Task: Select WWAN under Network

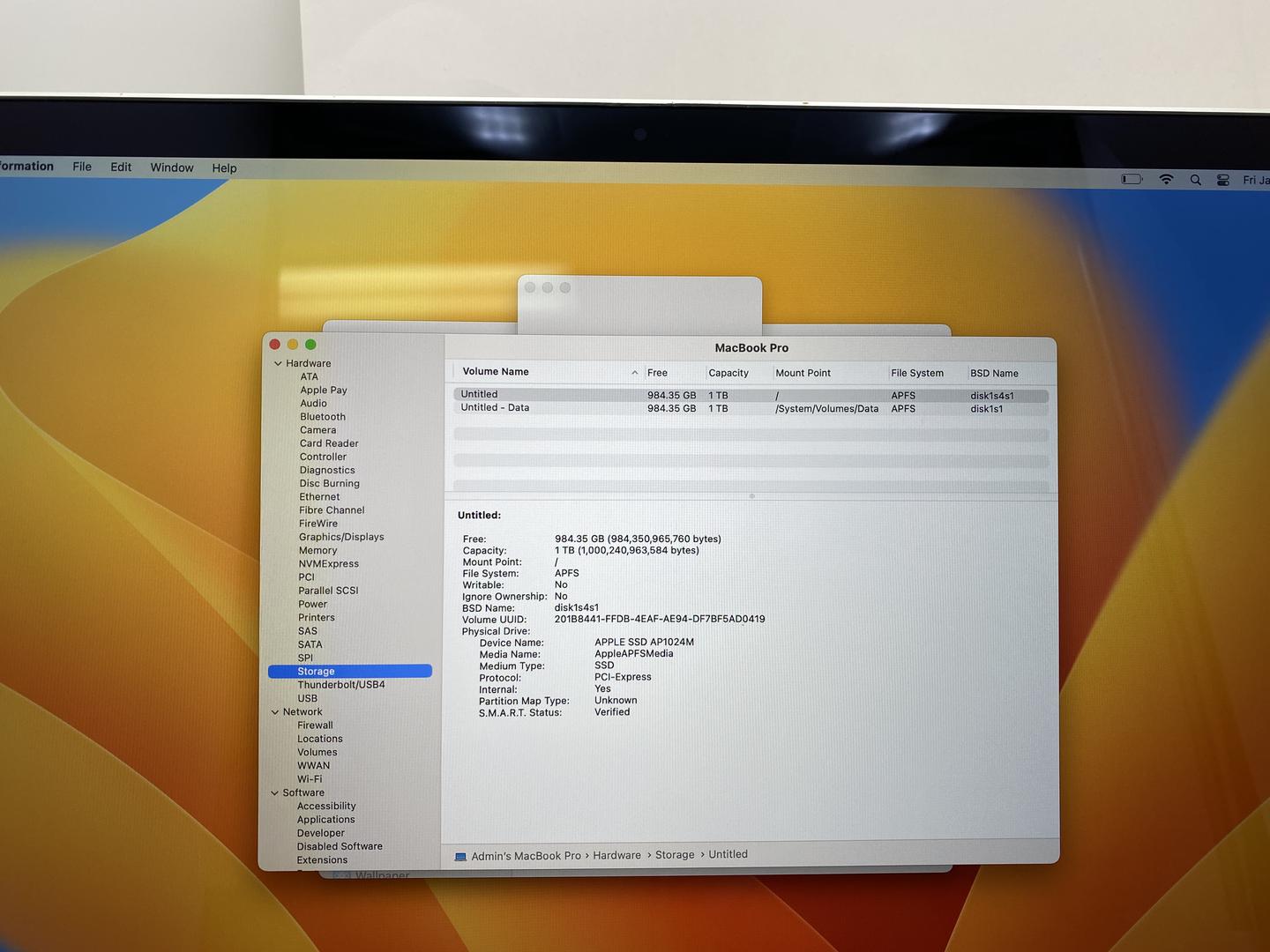Action: click(x=313, y=765)
